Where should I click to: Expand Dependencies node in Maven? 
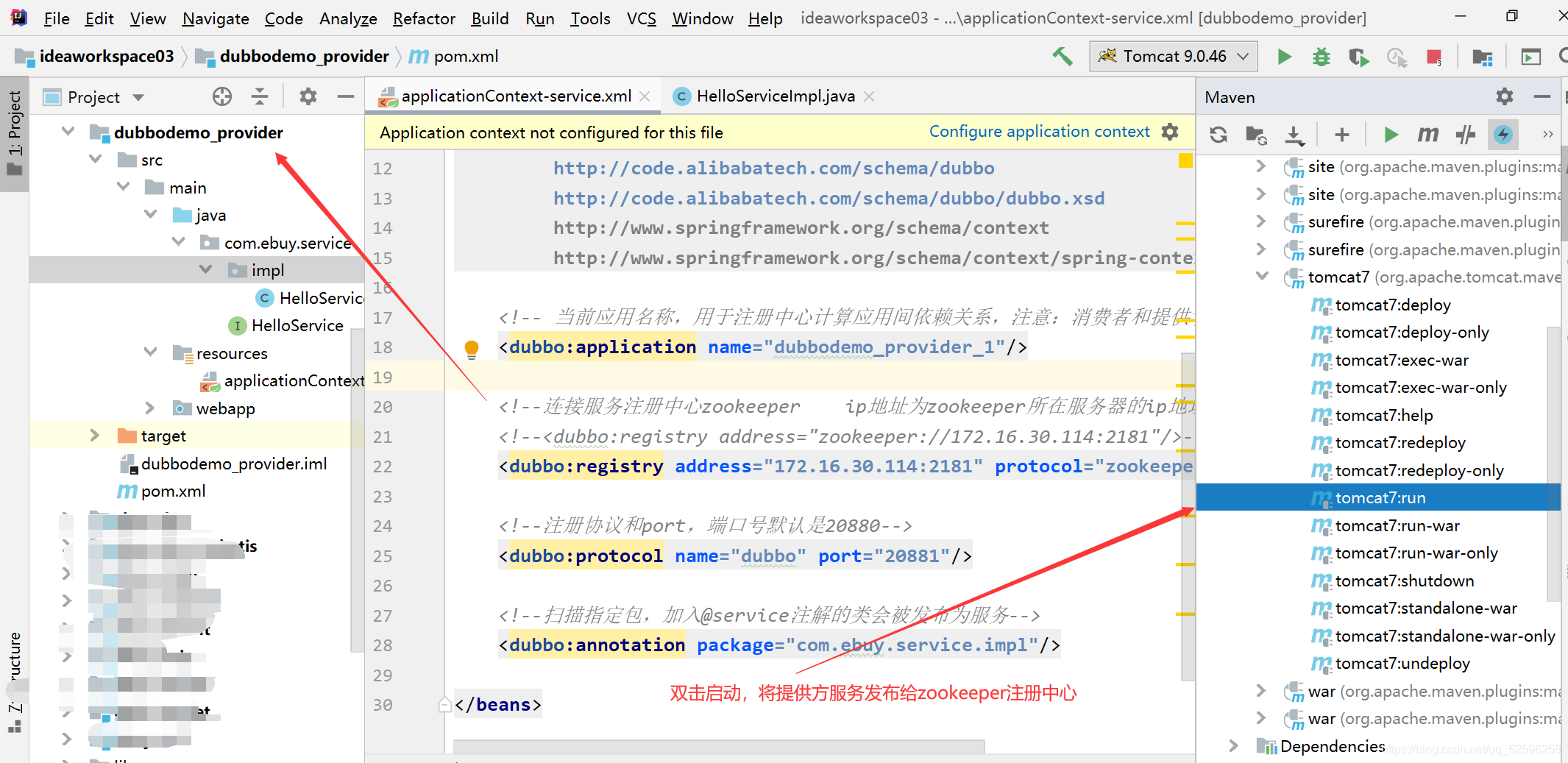click(1234, 745)
